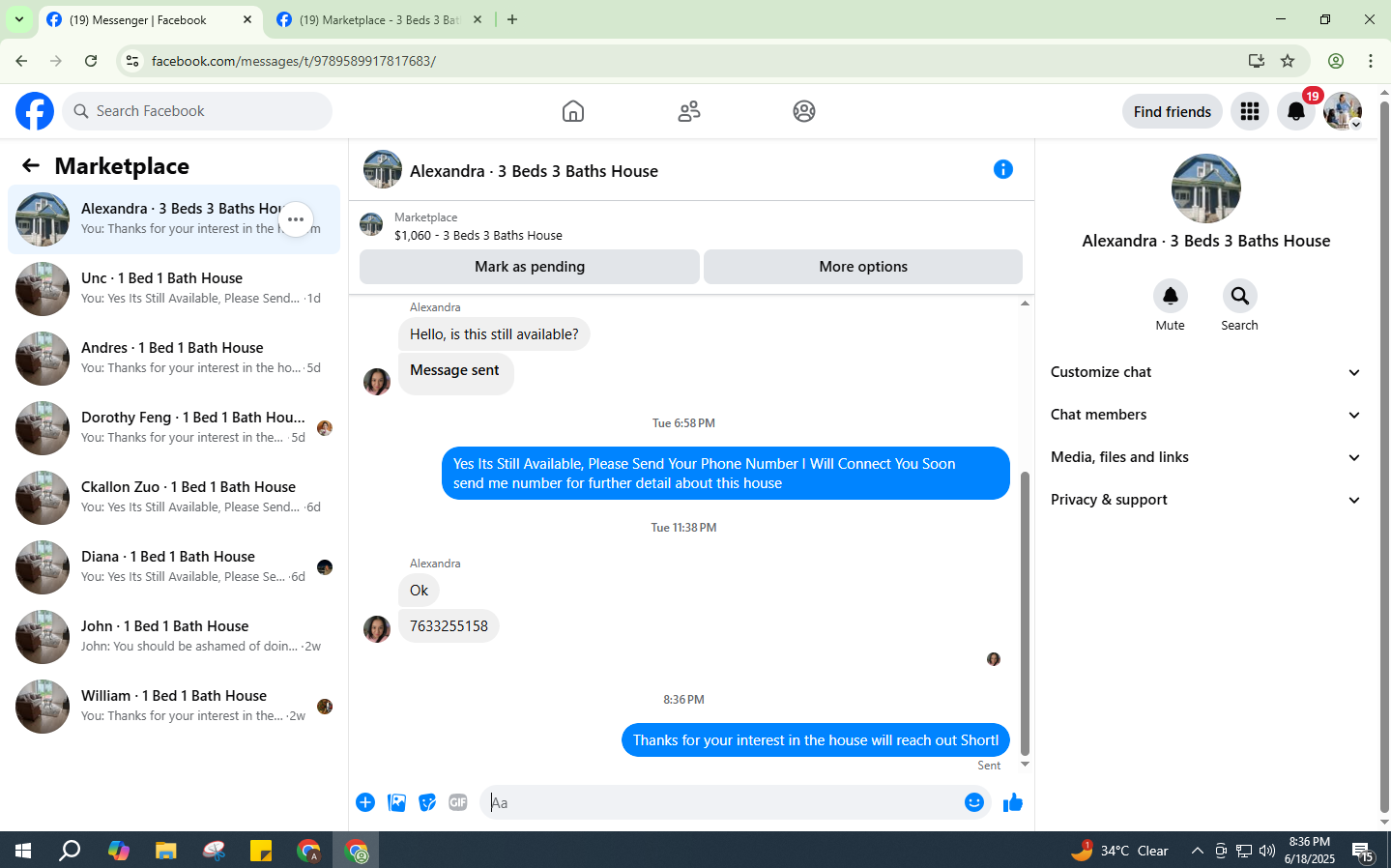Expand the Privacy & support section
This screenshot has height=868, width=1391.
[1205, 500]
